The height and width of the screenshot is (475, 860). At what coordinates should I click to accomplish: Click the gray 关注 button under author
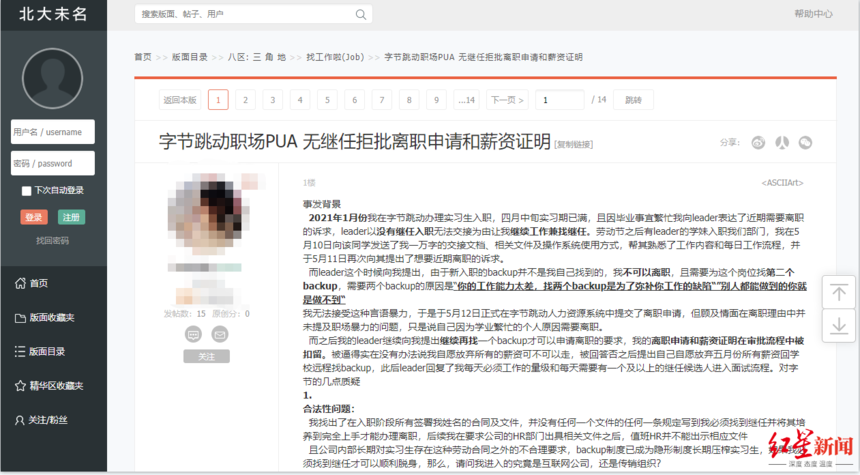pos(206,357)
